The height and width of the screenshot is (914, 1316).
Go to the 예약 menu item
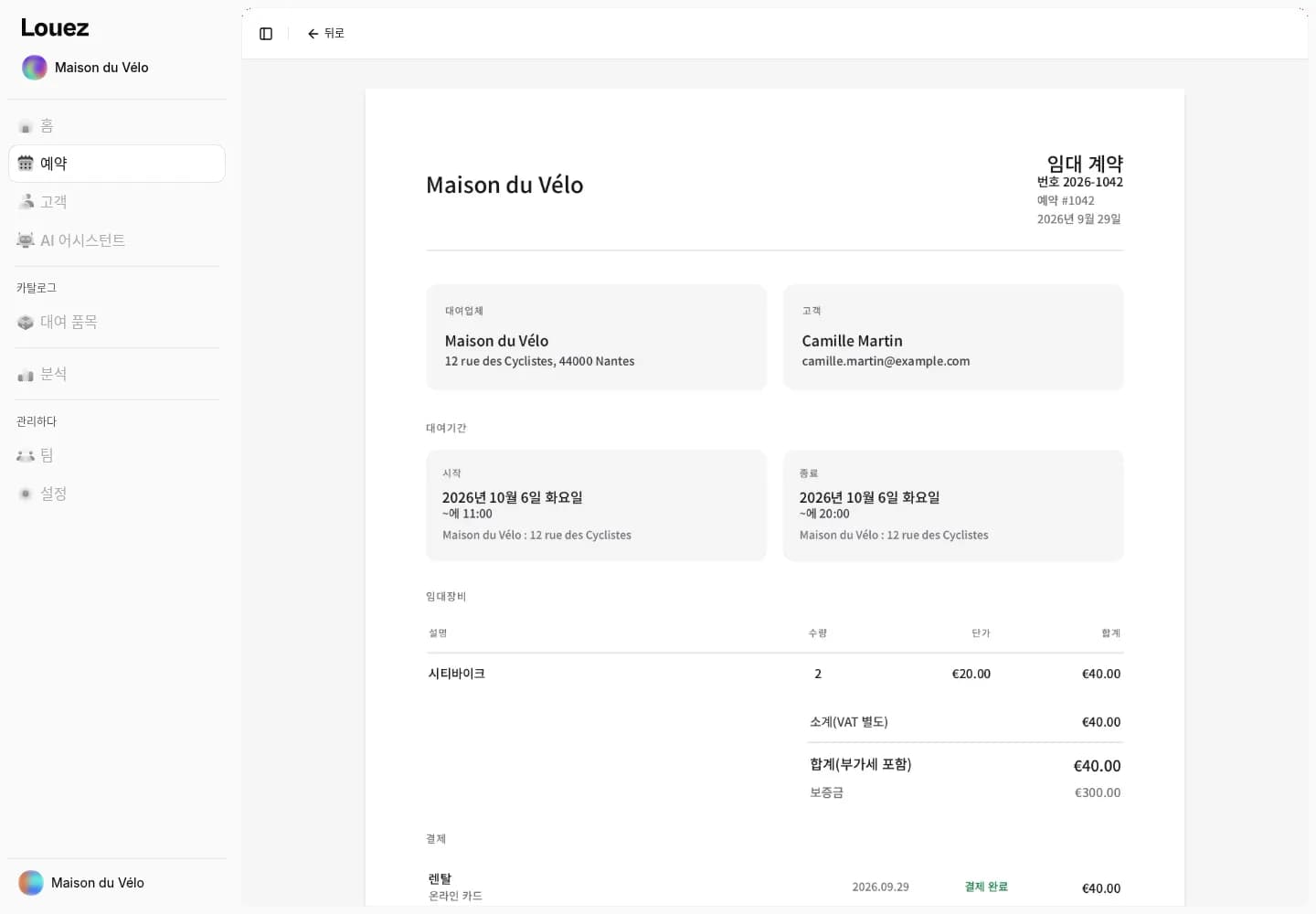click(117, 164)
